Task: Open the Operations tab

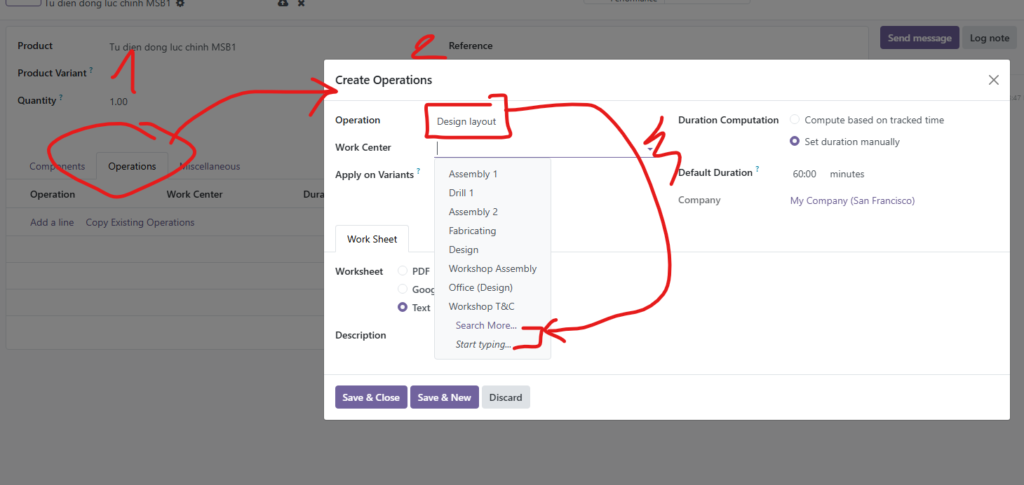Action: point(132,166)
